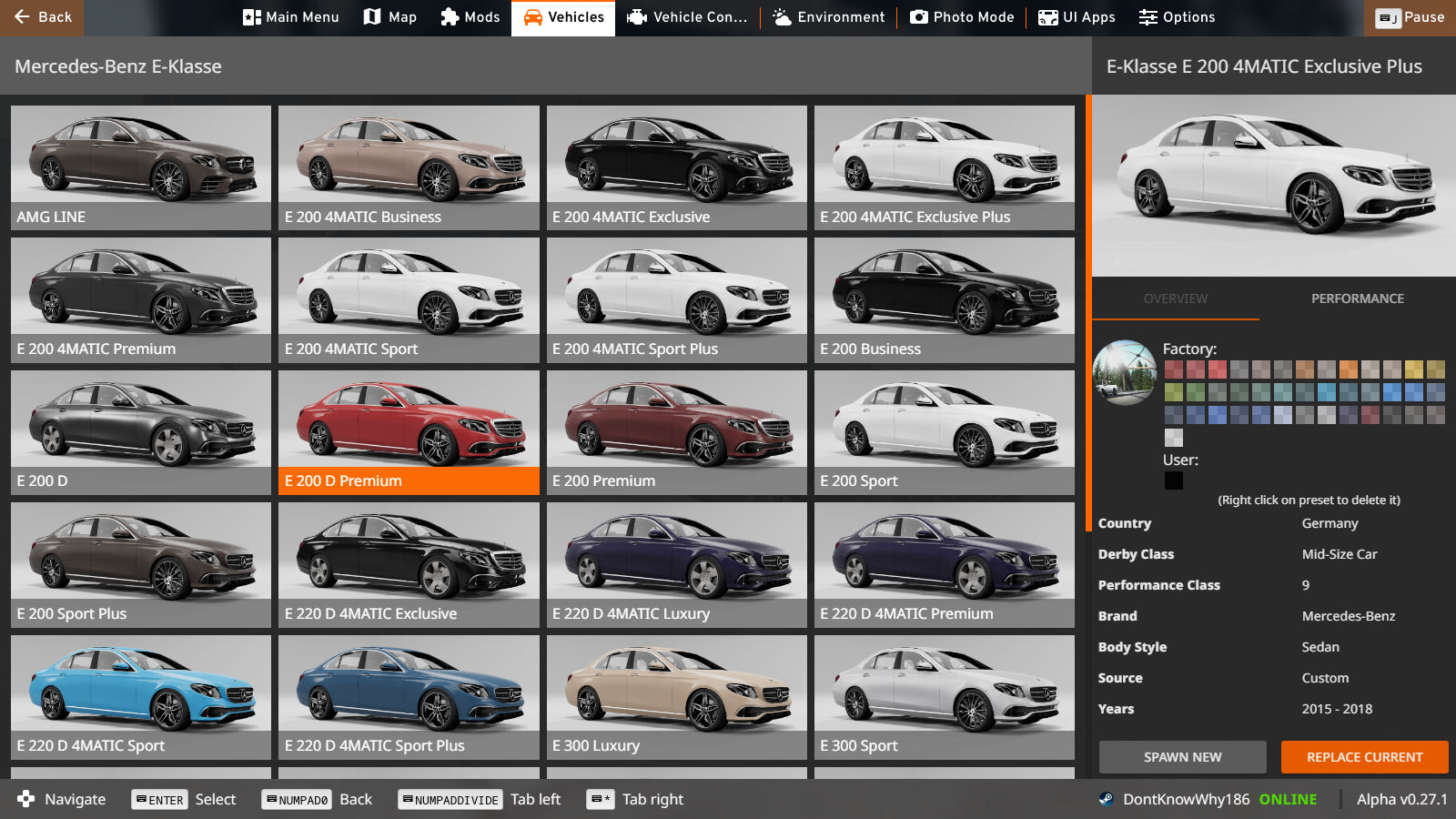
Task: Select the E 220 D 4MATIC Sport Plus card
Action: click(x=409, y=697)
